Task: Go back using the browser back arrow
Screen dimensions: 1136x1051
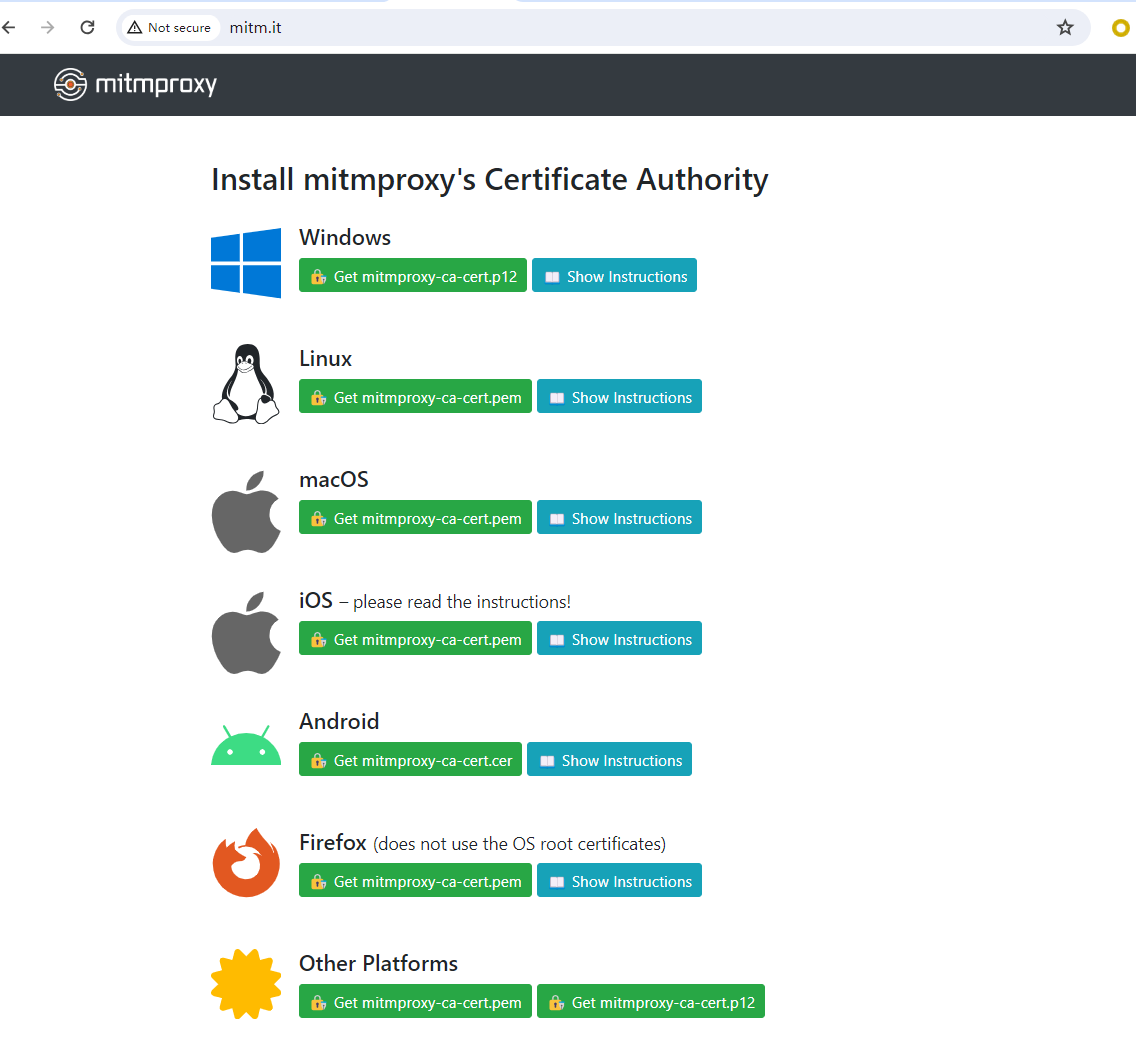Action: point(10,28)
